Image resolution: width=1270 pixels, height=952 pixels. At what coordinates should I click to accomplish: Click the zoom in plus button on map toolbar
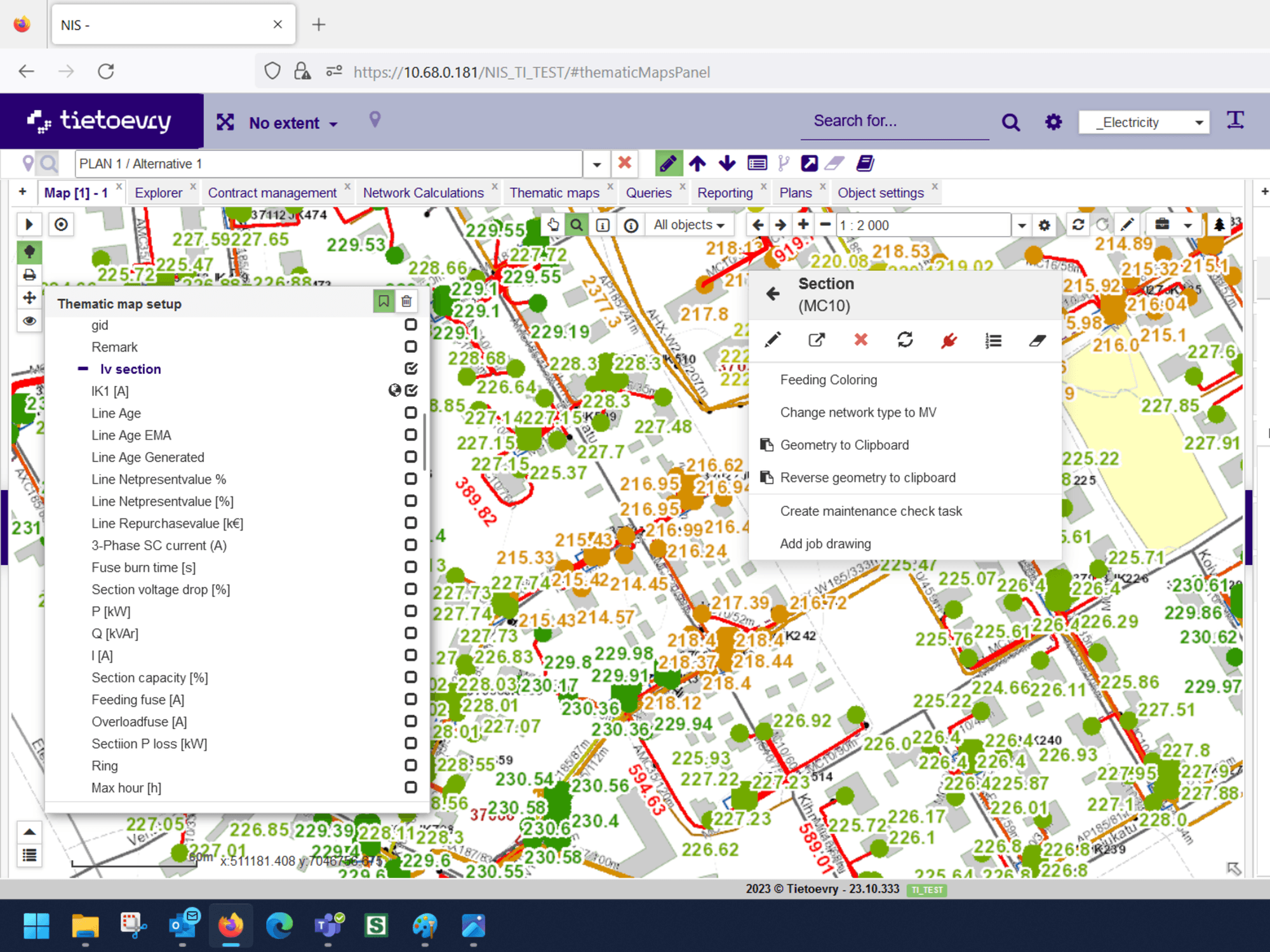click(803, 225)
